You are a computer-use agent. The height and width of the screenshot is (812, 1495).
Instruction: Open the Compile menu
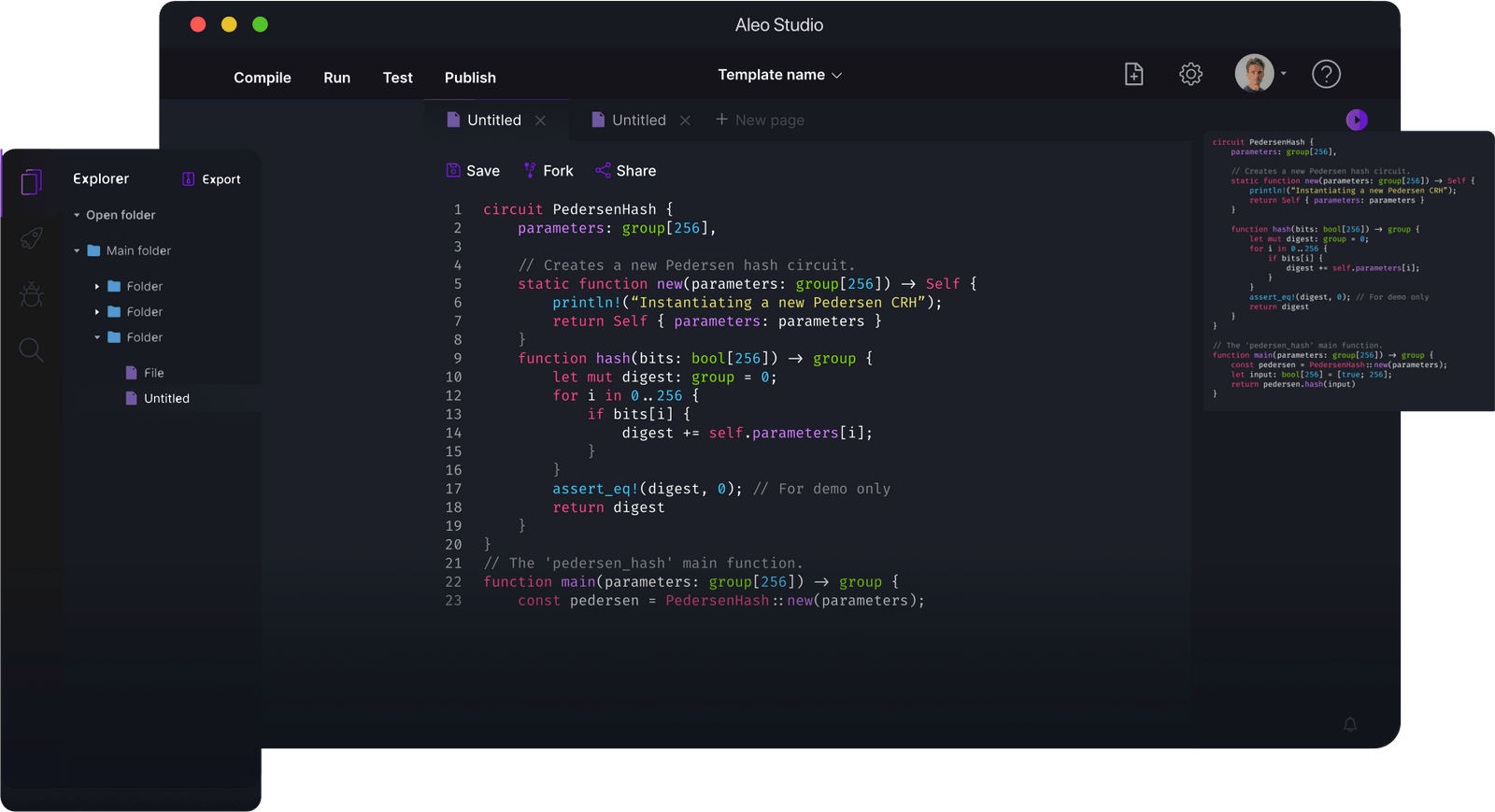pos(262,78)
